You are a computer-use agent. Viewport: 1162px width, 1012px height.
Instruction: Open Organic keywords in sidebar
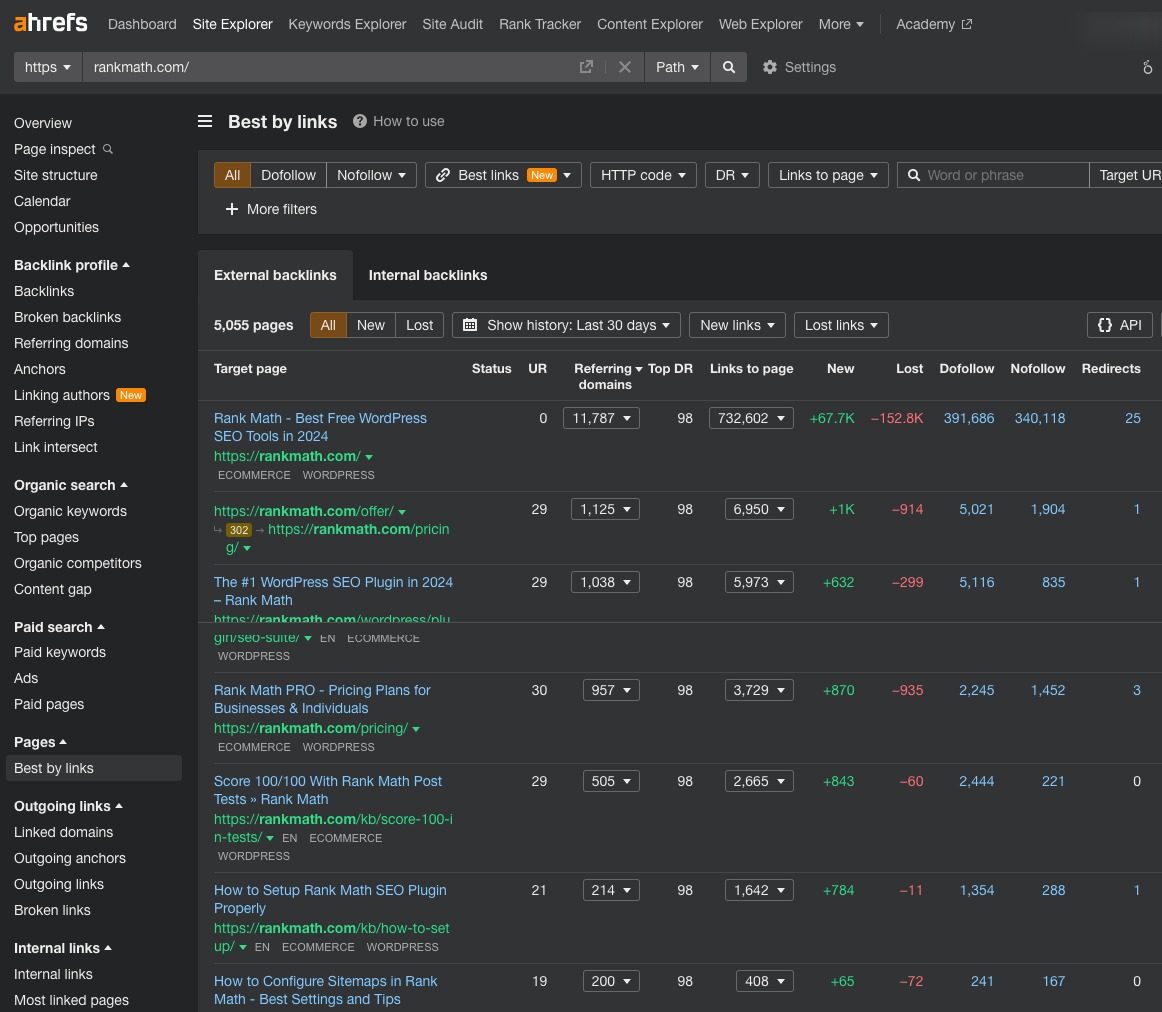point(70,511)
